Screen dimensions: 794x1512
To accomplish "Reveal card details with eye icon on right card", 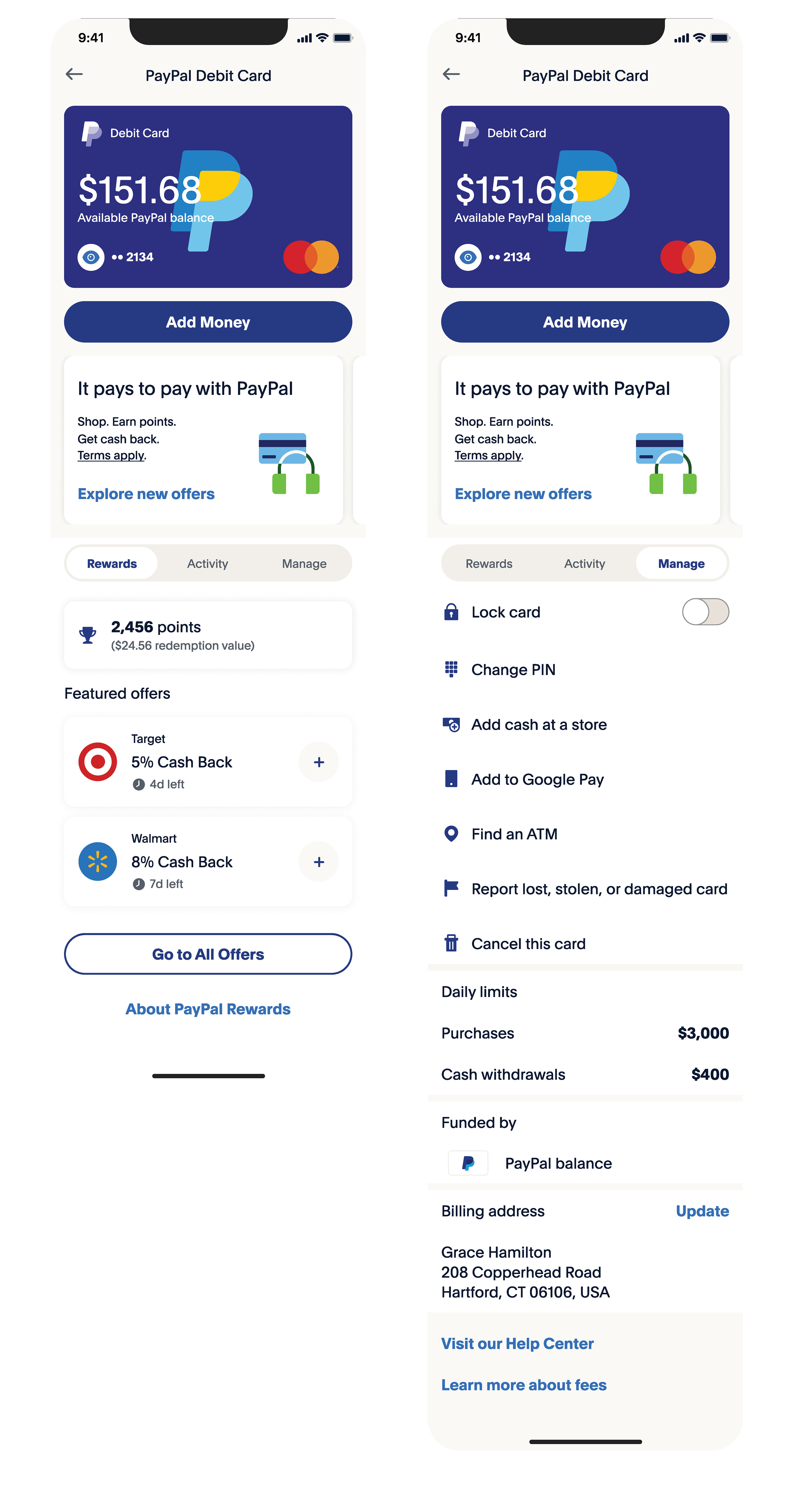I will coord(468,257).
